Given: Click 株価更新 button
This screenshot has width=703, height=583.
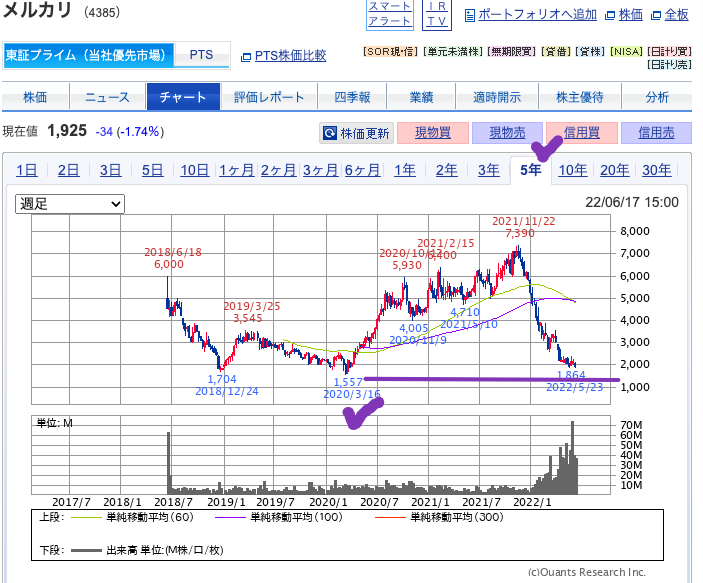Looking at the screenshot, I should click(x=356, y=133).
